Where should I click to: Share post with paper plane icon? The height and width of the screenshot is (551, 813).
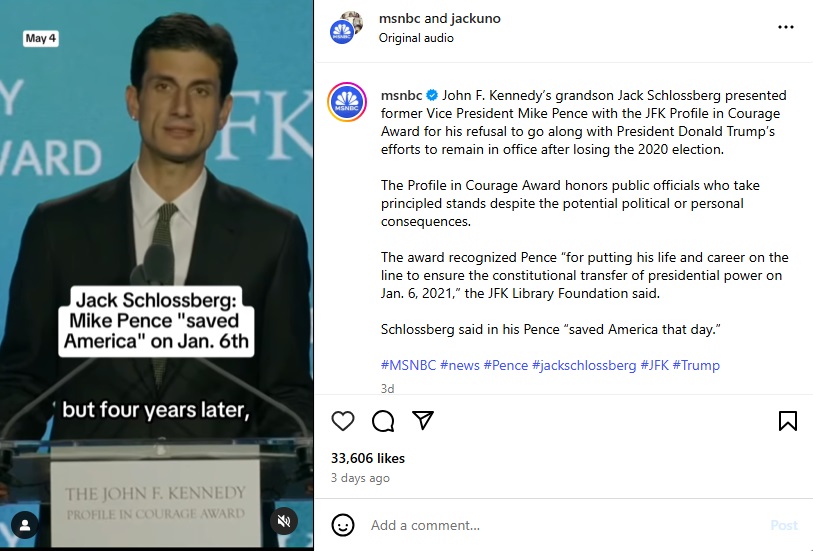coord(423,420)
